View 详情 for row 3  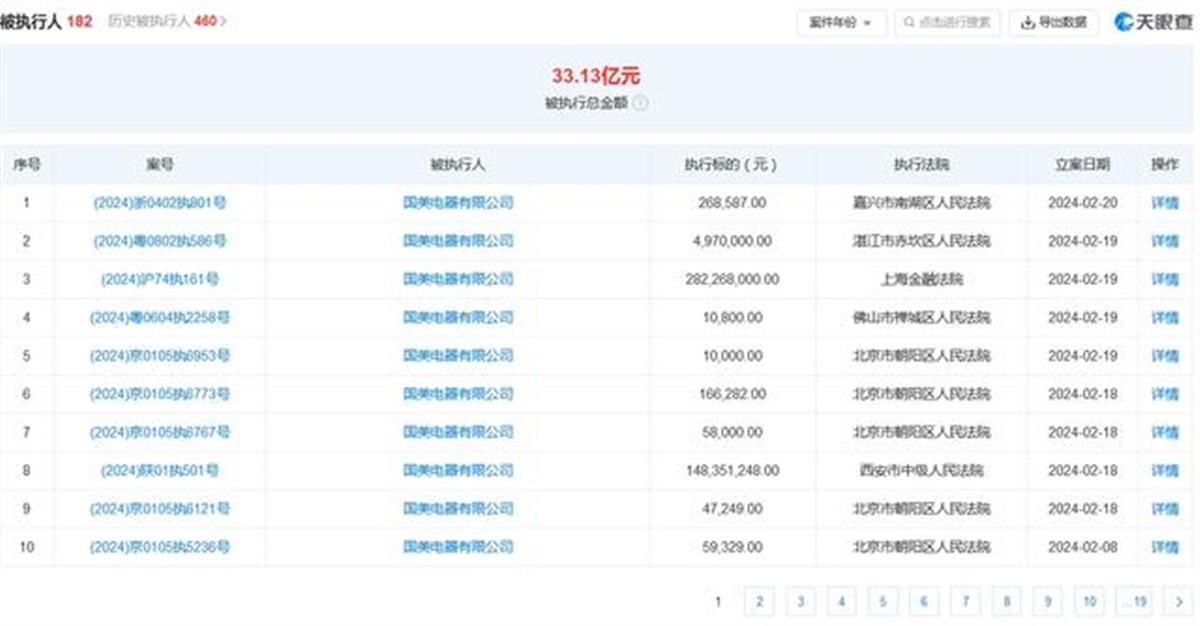[1165, 279]
